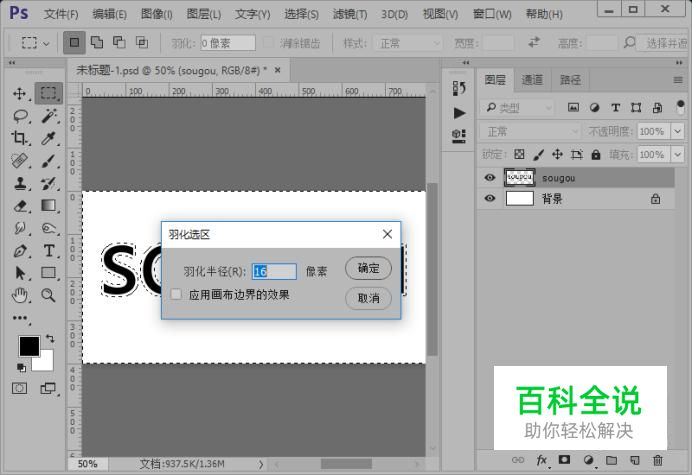Viewport: 692px width, 475px height.
Task: Select the Zoom tool
Action: (x=49, y=295)
